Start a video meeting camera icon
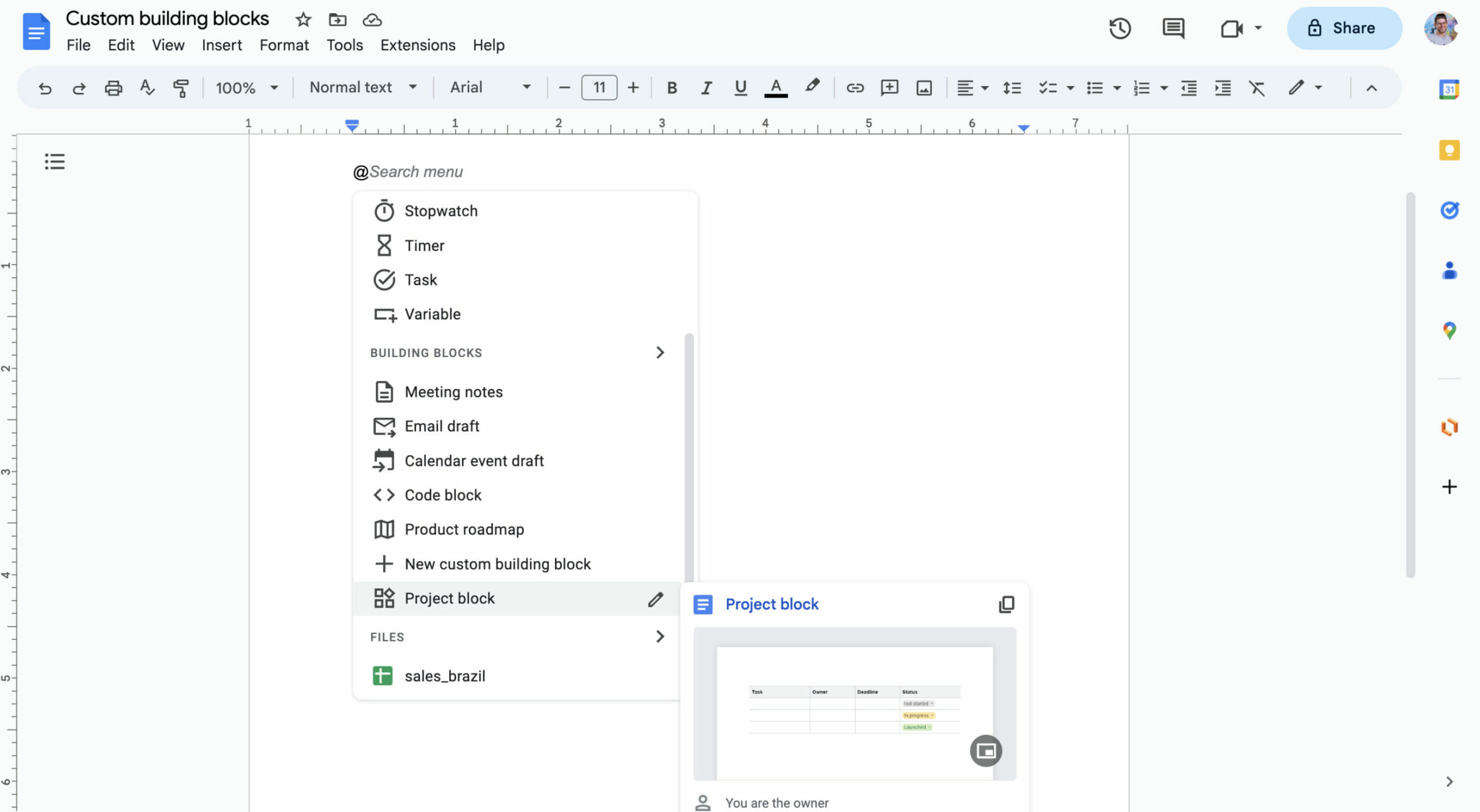Image resolution: width=1480 pixels, height=812 pixels. [x=1232, y=28]
